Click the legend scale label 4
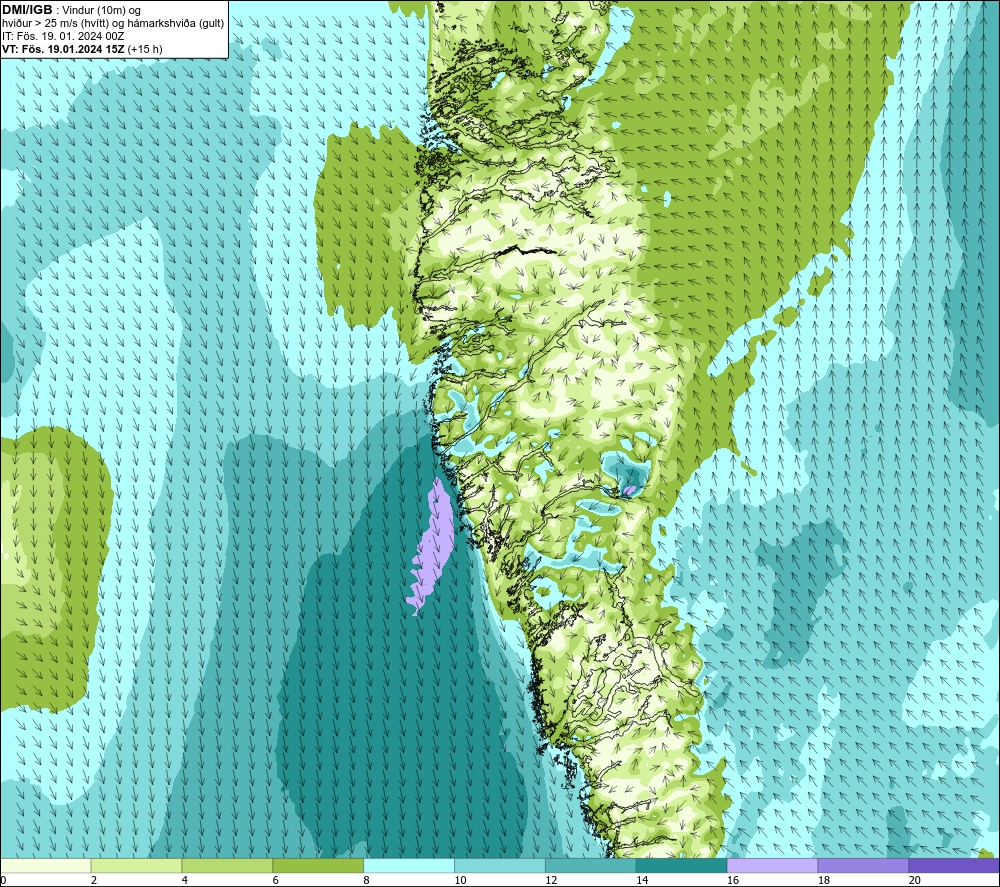 tap(184, 880)
